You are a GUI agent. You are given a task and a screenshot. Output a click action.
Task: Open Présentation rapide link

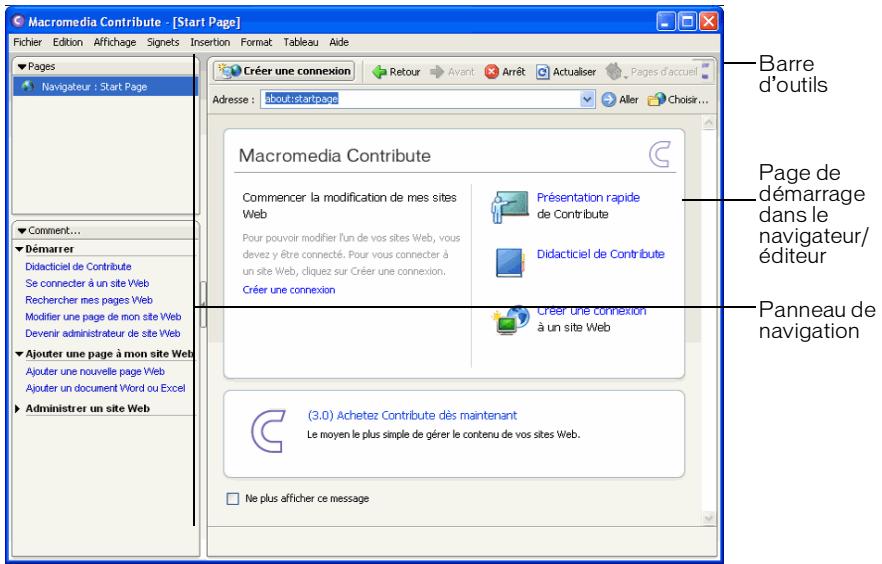click(x=588, y=197)
